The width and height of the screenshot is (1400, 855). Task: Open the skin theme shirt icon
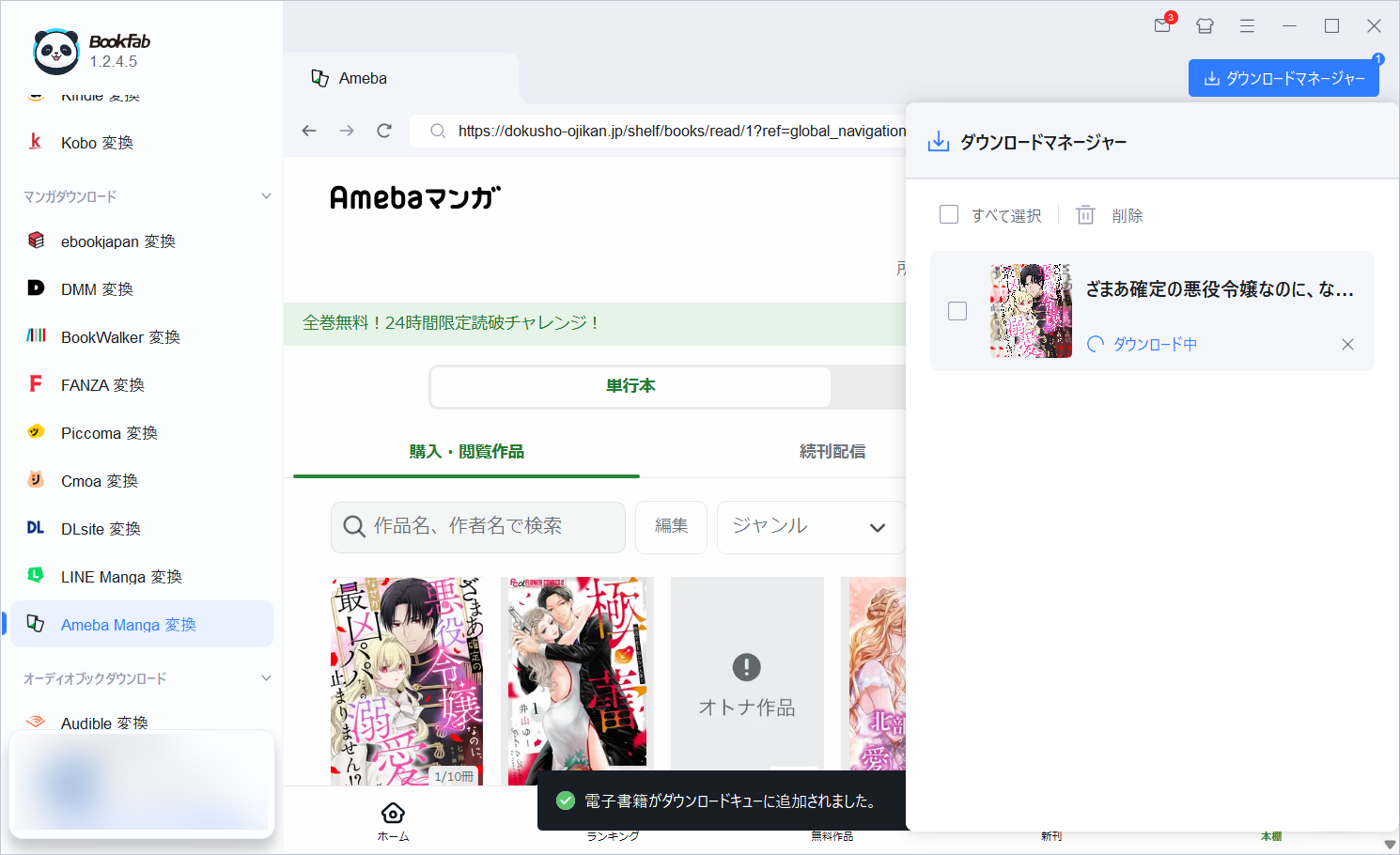click(1206, 25)
